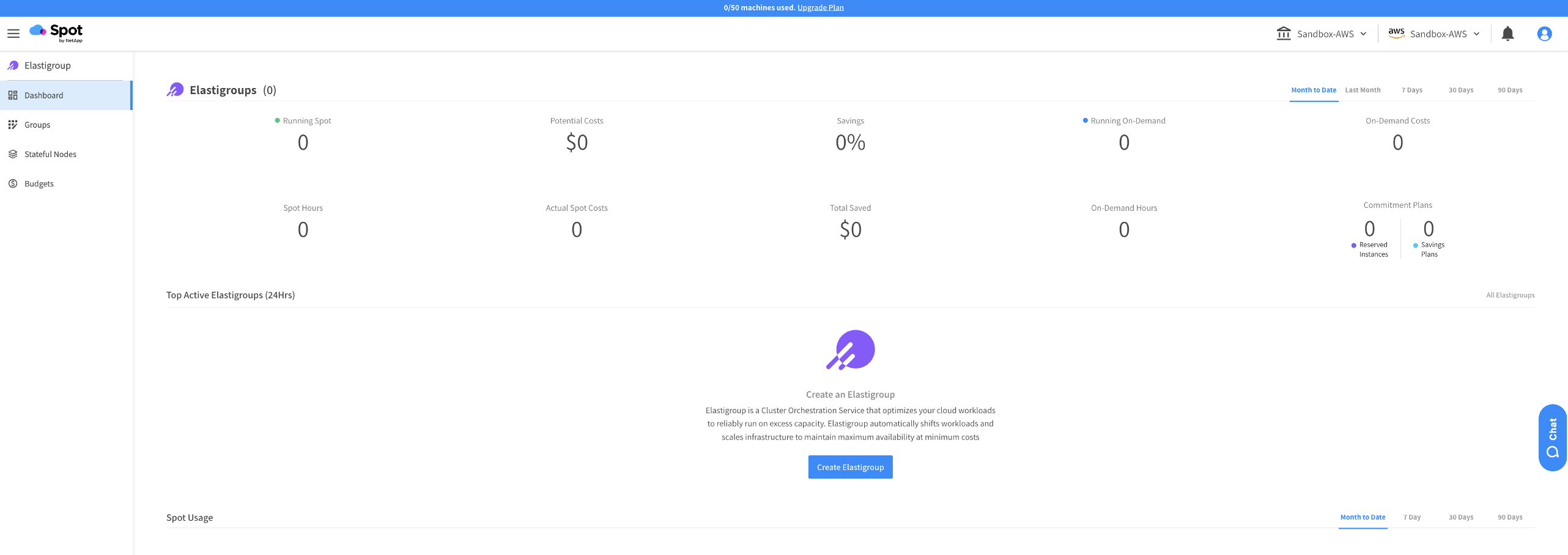Open the All Elastigroups link

click(1510, 295)
